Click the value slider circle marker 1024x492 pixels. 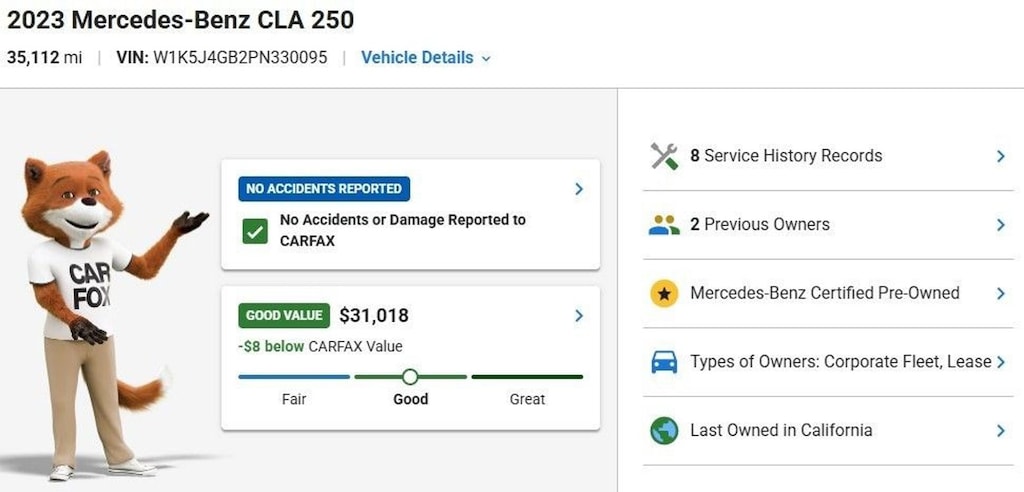(x=410, y=377)
